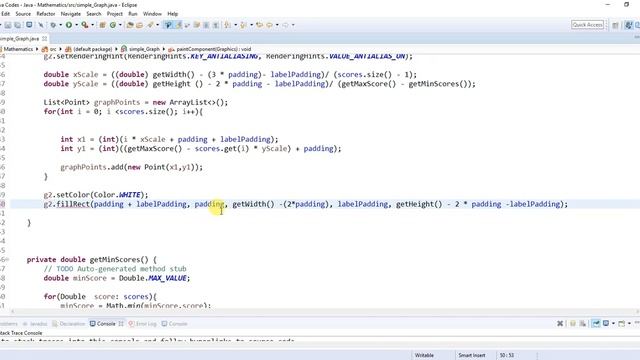Click the Color.WHITE text in code
Viewport: 640px width, 360px height.
[x=118, y=195]
